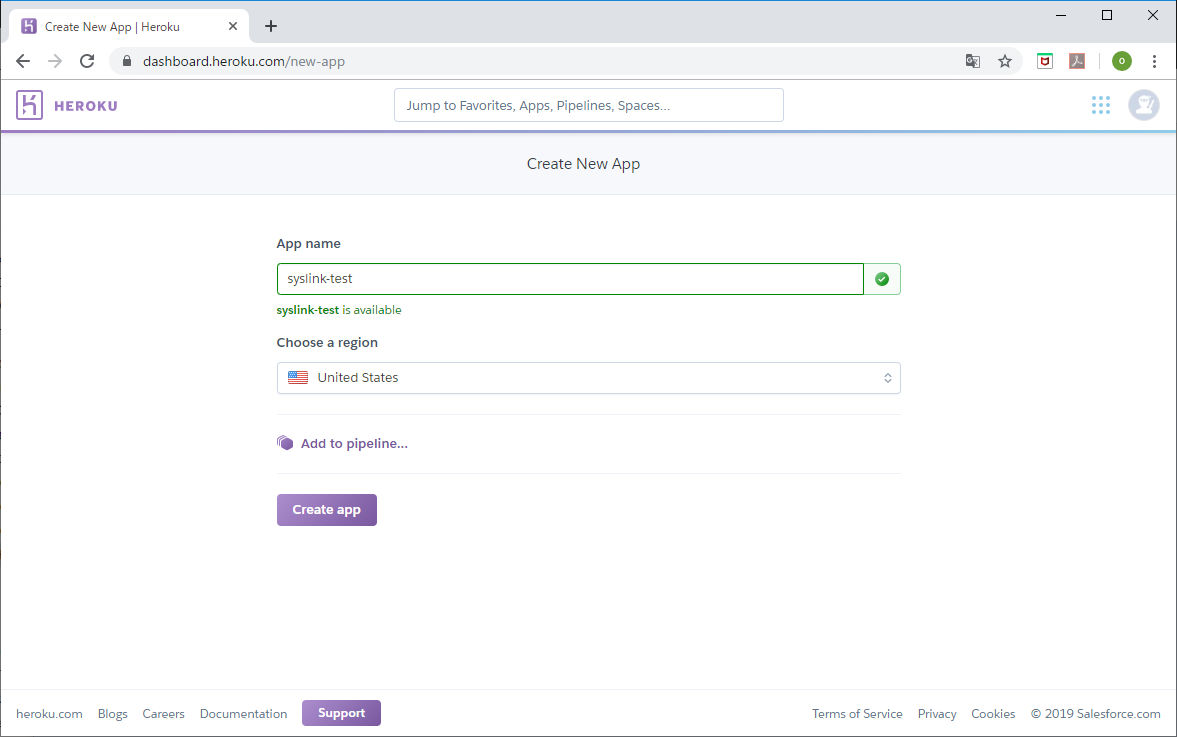Image resolution: width=1177 pixels, height=737 pixels.
Task: Click the 2019 Salesforce.com copyright text
Action: click(x=1095, y=714)
